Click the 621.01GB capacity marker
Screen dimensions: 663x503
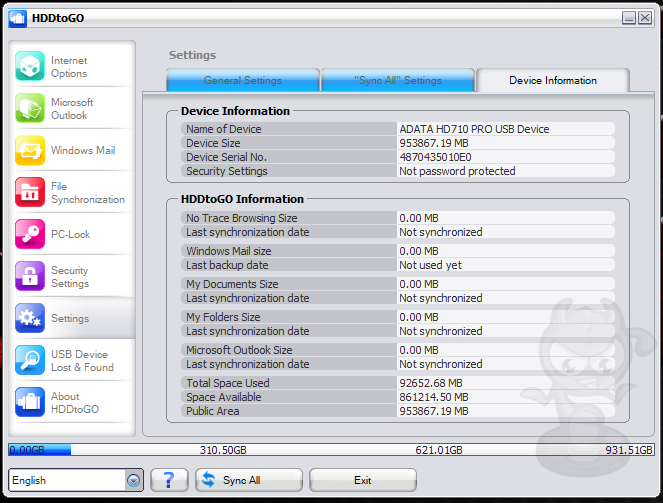pyautogui.click(x=439, y=450)
